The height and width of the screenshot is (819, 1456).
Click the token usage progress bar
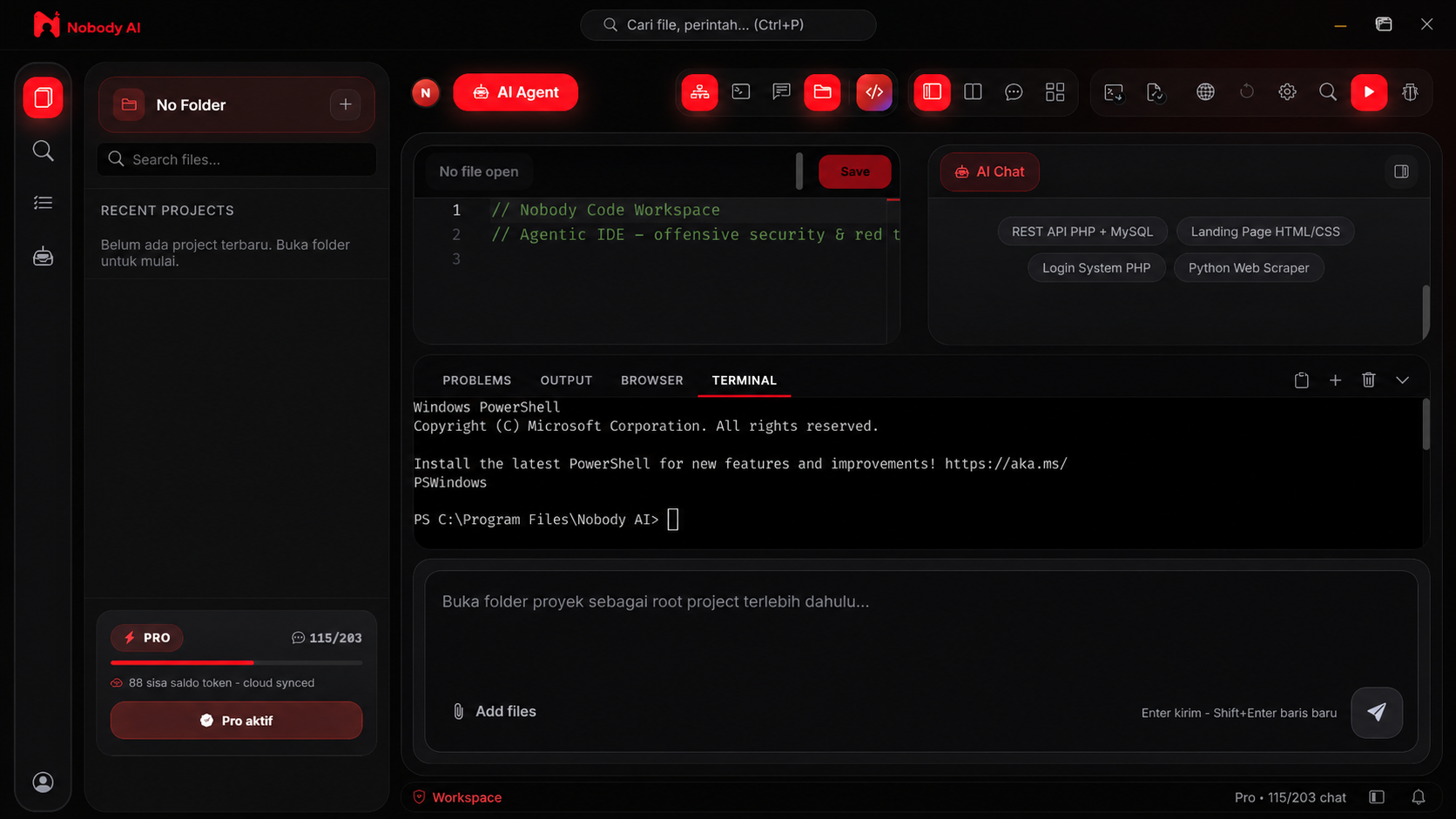236,662
